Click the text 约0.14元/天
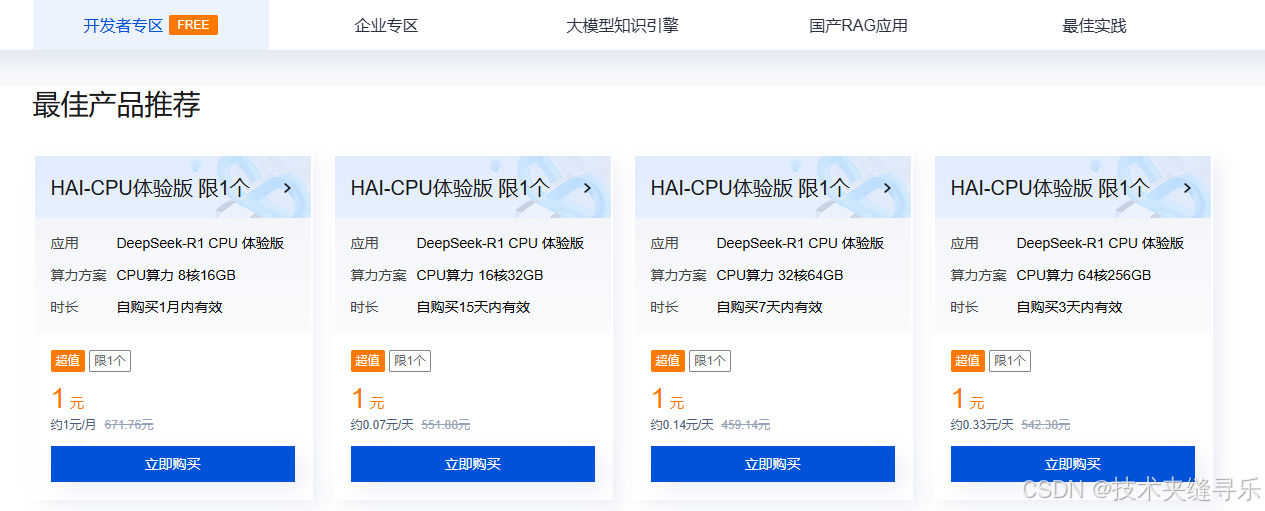This screenshot has width=1265, height=511. pyautogui.click(x=682, y=425)
